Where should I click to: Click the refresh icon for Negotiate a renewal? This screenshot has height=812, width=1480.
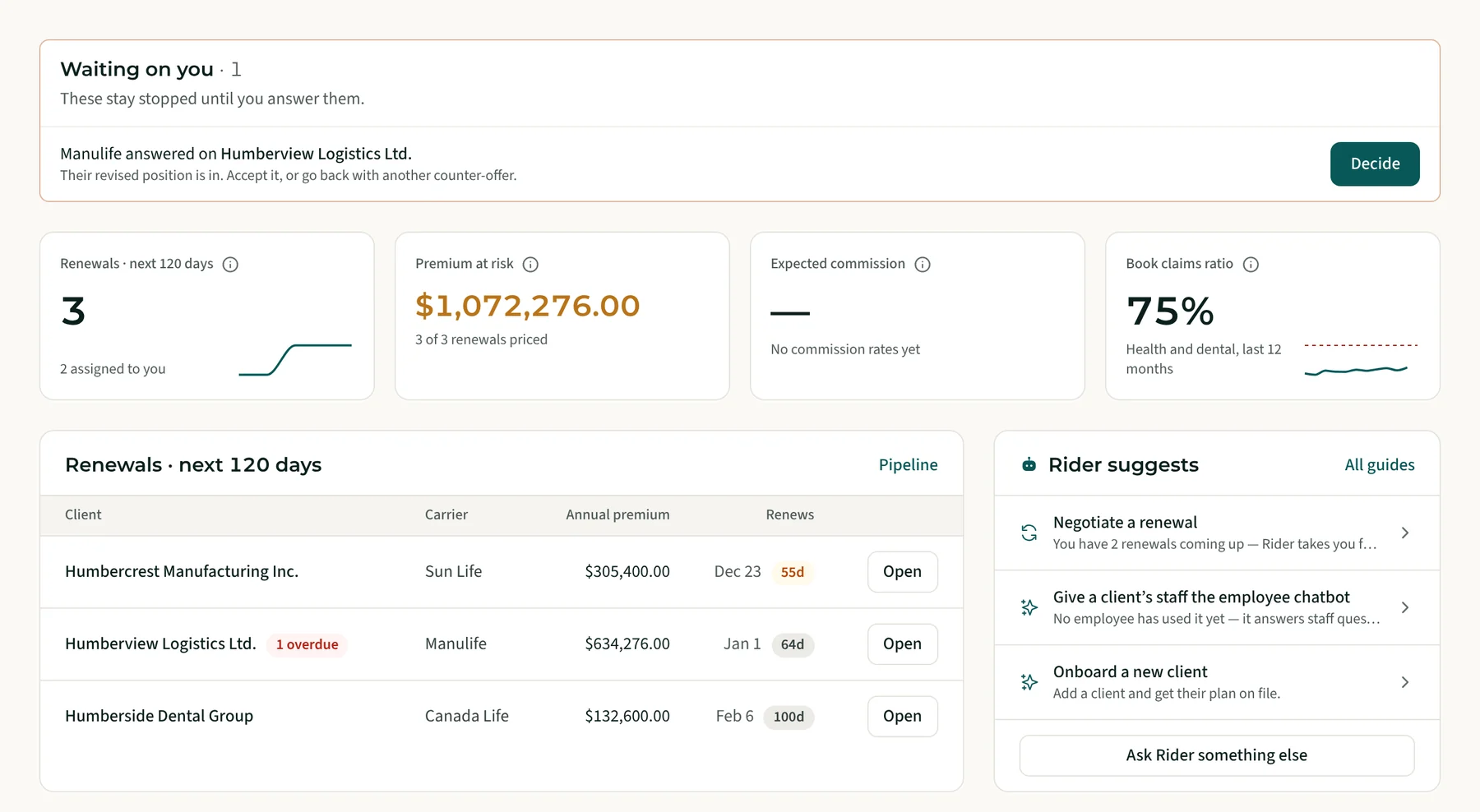[x=1029, y=533]
